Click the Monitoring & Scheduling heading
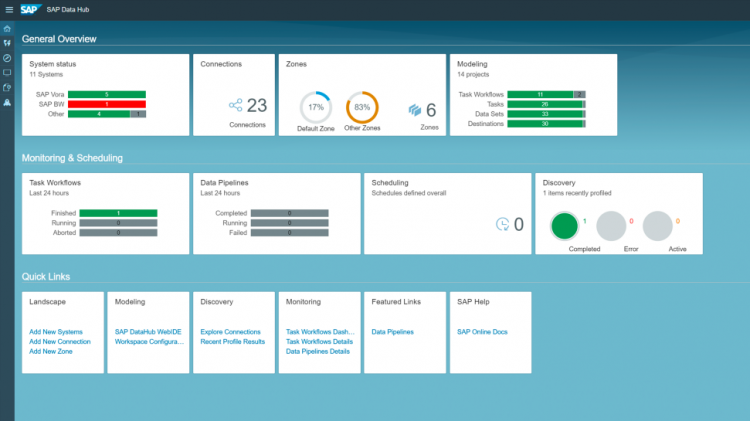This screenshot has width=750, height=421. tap(72, 158)
